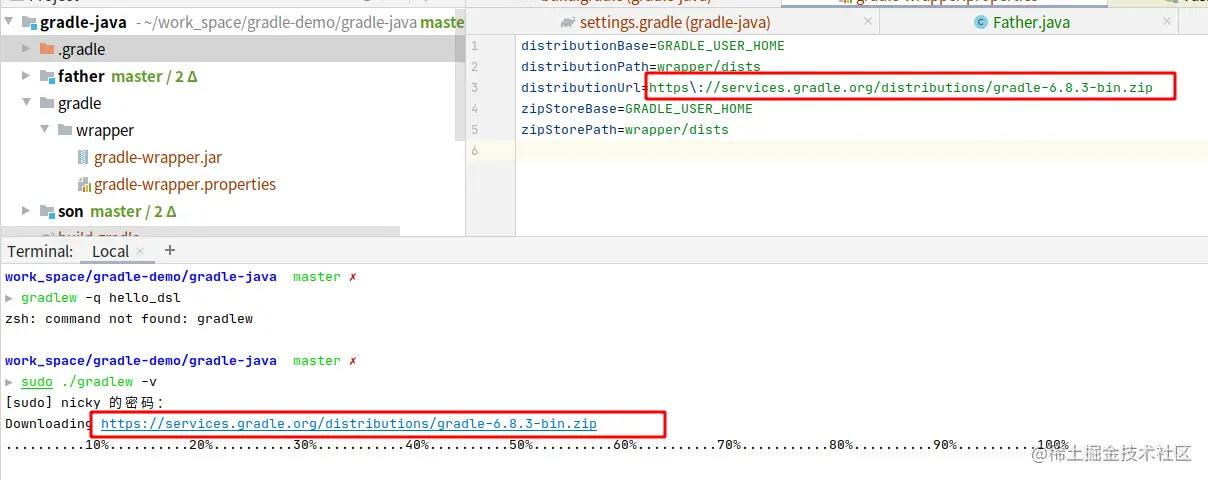Click 'master / 2 Δ' next to son

pos(133,211)
